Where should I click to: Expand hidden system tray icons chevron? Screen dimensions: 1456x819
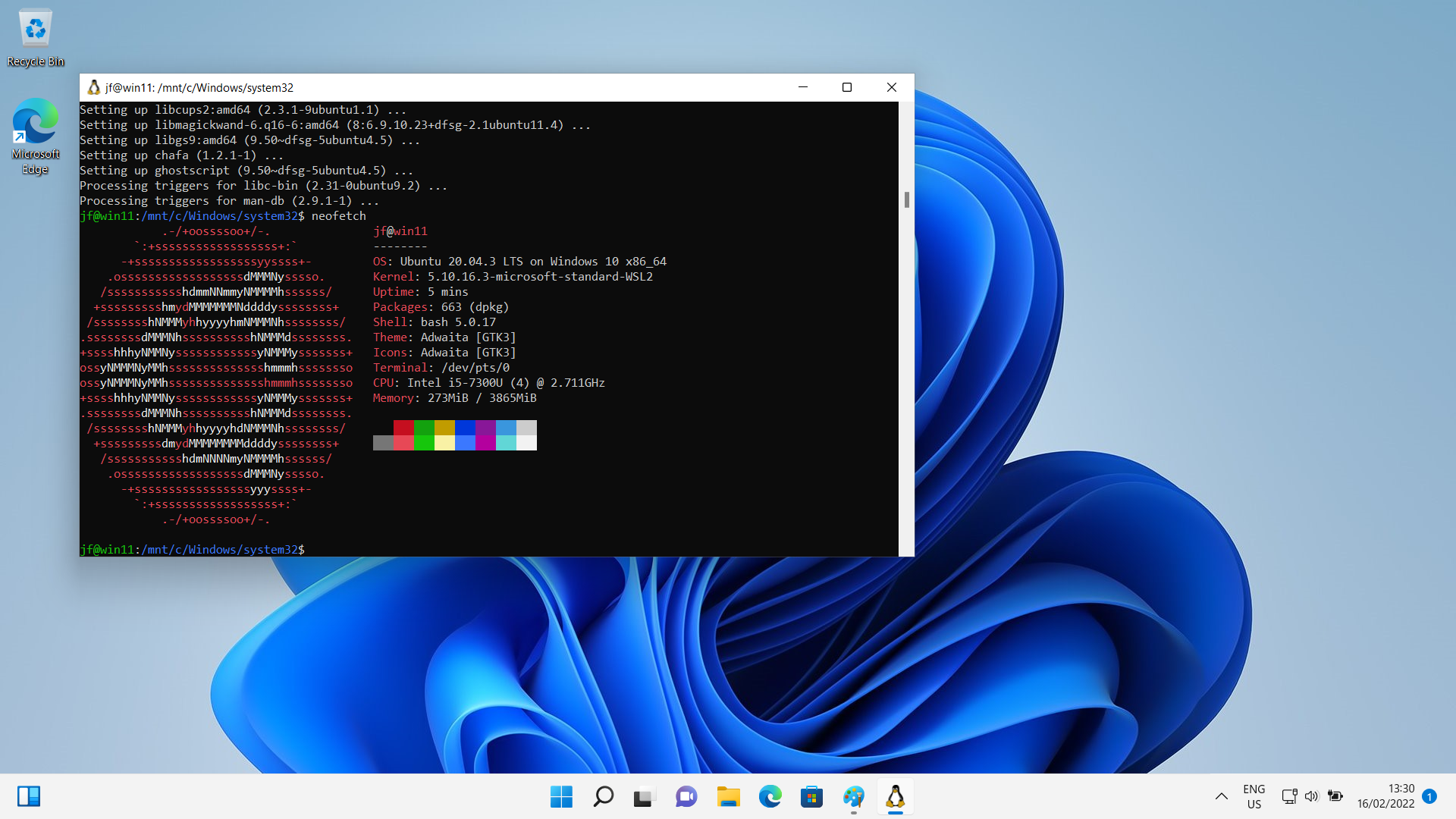1221,796
